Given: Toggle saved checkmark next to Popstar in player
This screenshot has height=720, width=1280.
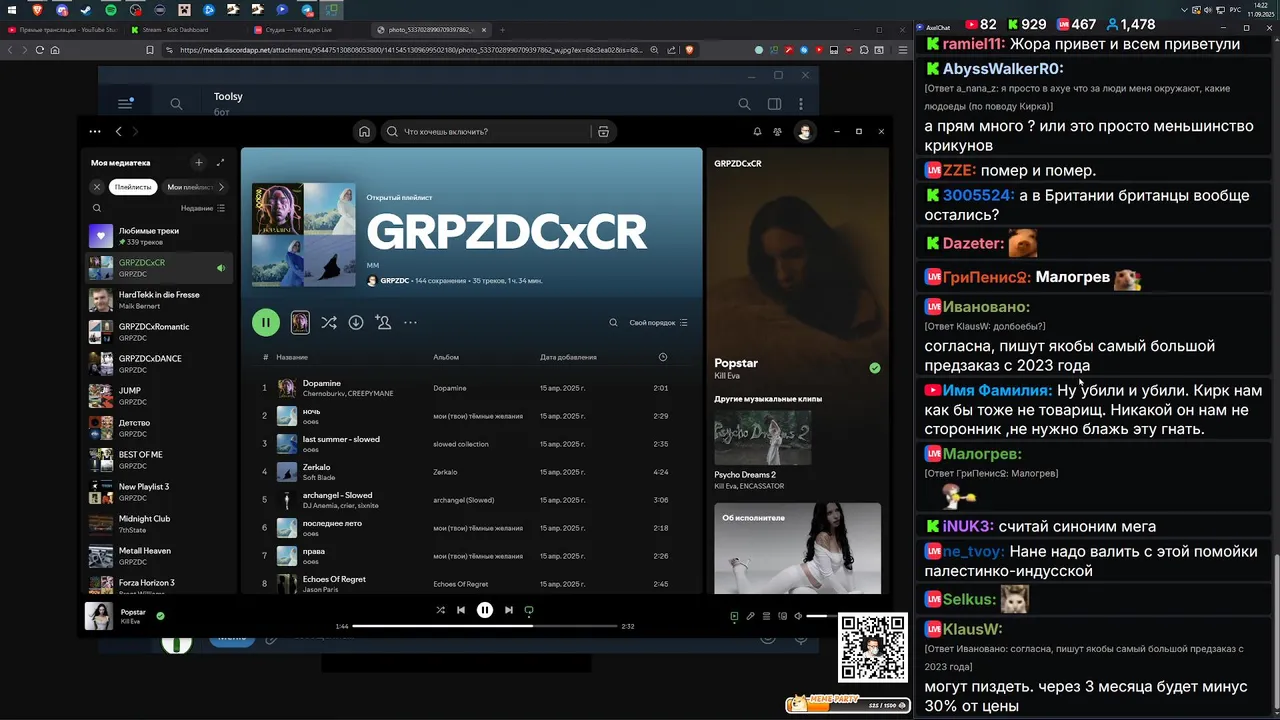Looking at the screenshot, I should click(160, 616).
